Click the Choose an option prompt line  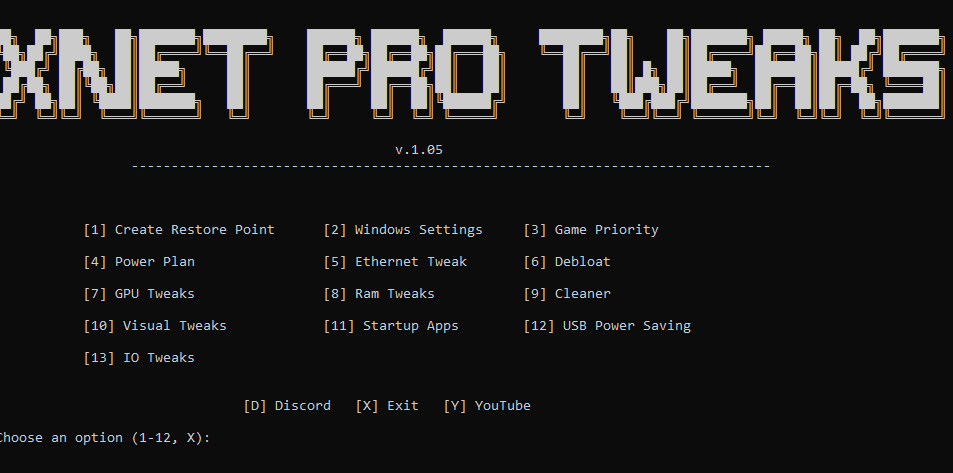103,438
